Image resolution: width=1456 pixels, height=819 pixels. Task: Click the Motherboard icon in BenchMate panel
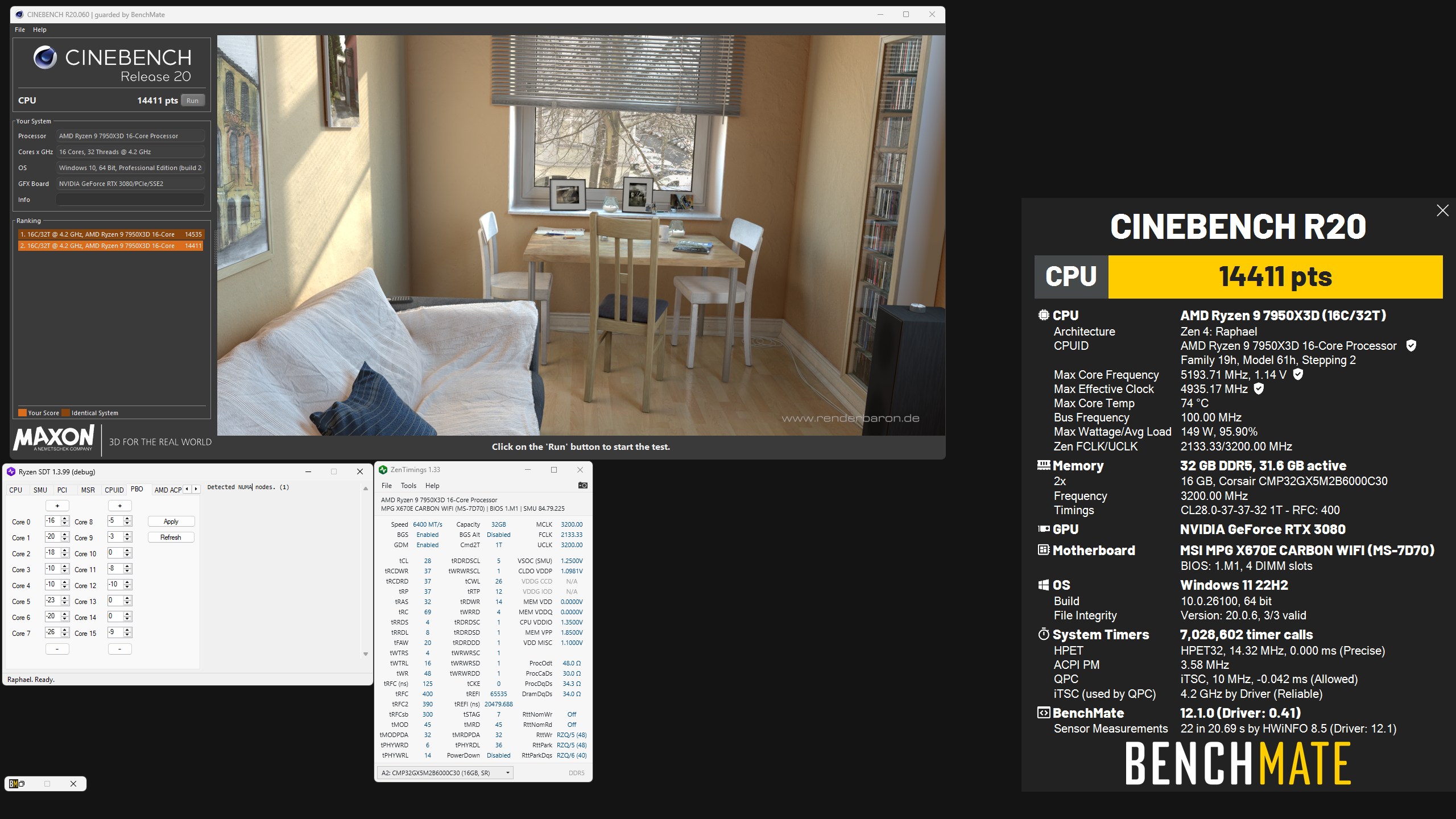point(1044,549)
